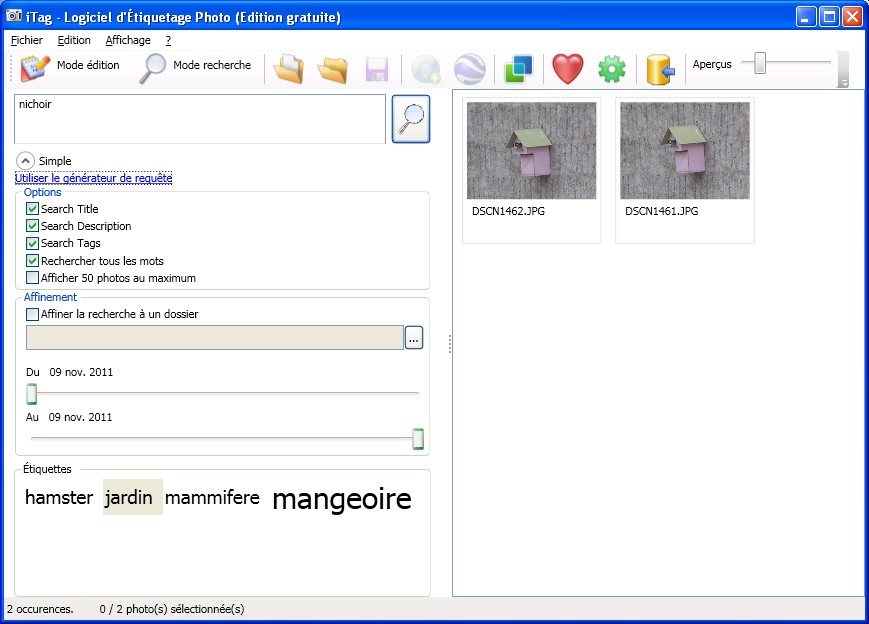Enable Afficher 50 photos au maximum
Screen dimensions: 869x624
click(33, 278)
